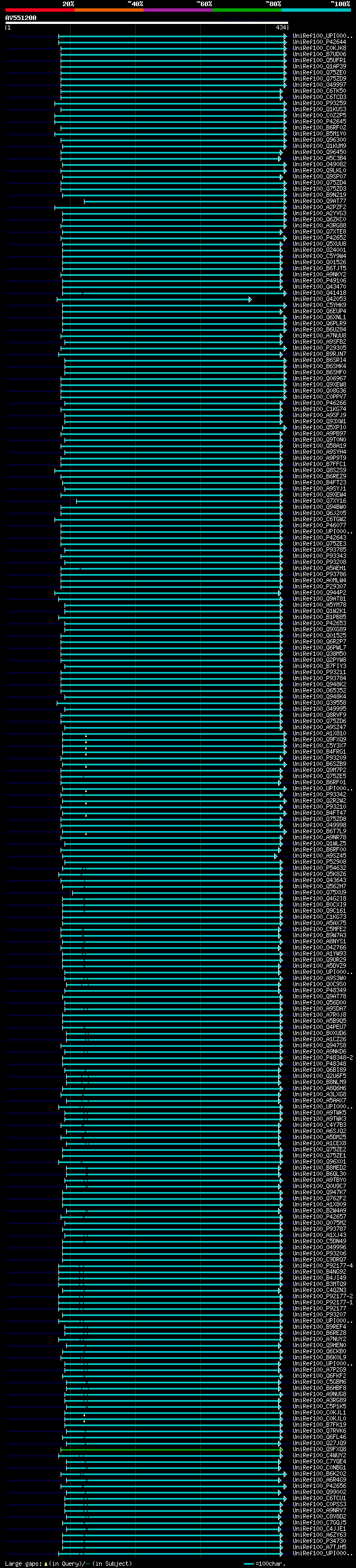Click the green ~80% identity legend segment
356x1568 pixels.
pos(247,11)
